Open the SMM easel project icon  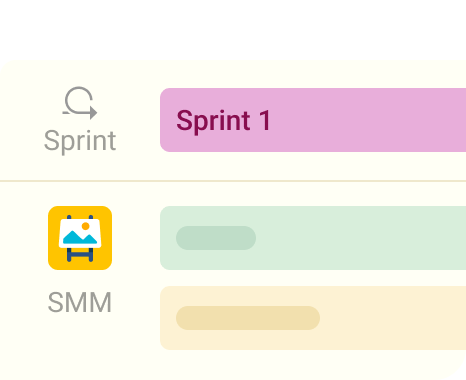tap(80, 238)
